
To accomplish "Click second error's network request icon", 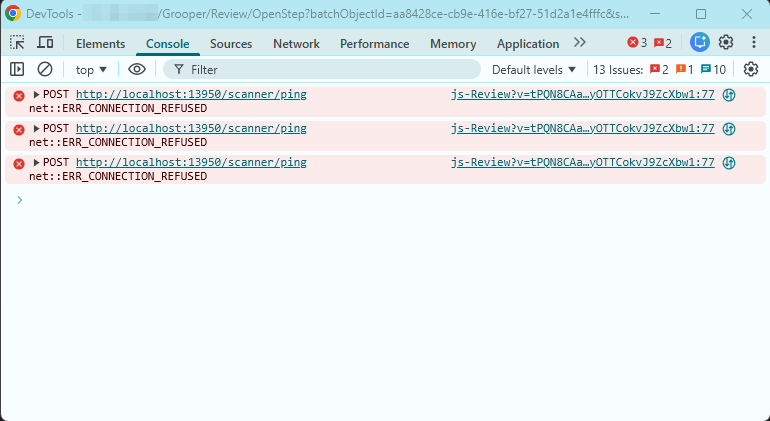I will 729,129.
